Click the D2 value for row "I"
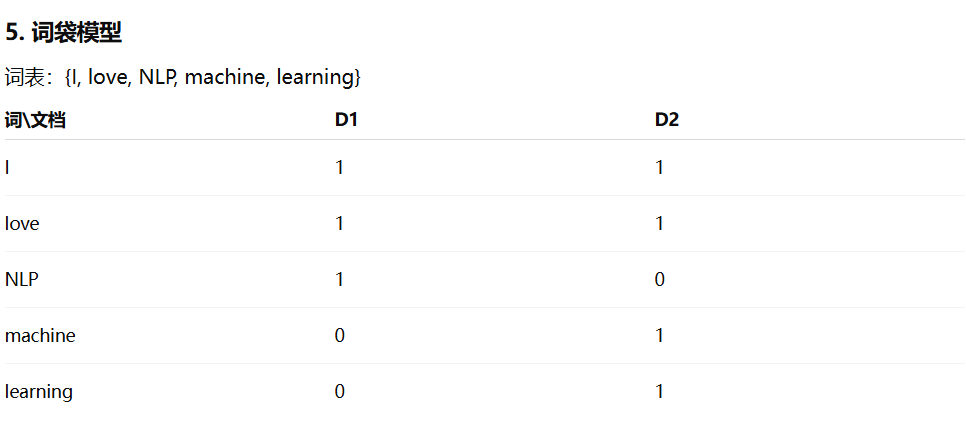Viewport: 966px width, 437px height. tap(660, 168)
